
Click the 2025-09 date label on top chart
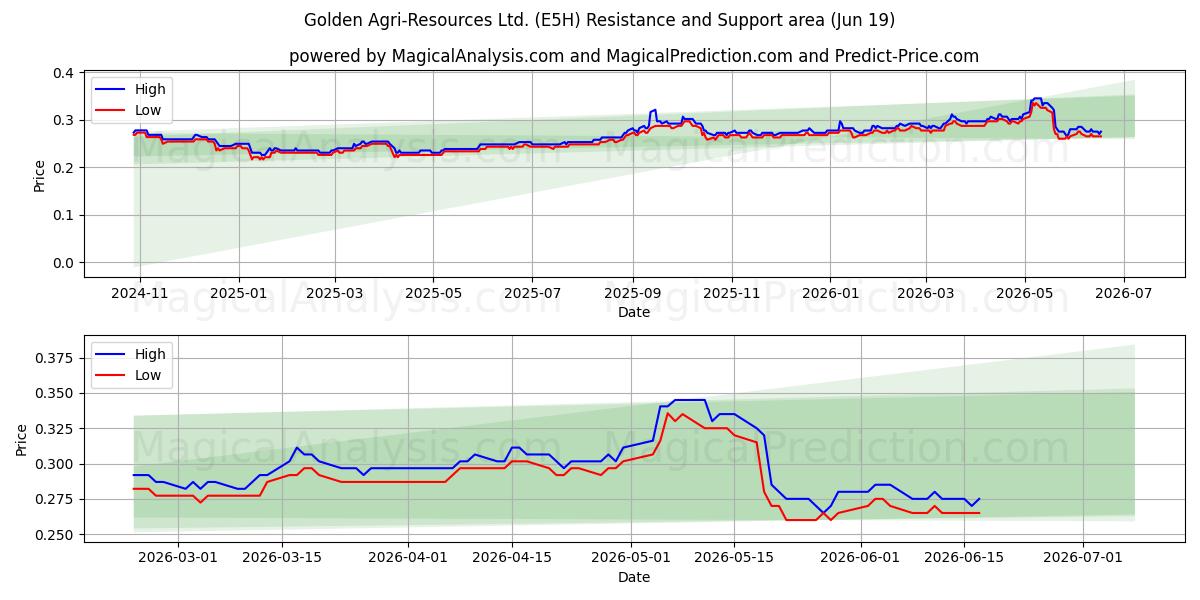[x=633, y=293]
